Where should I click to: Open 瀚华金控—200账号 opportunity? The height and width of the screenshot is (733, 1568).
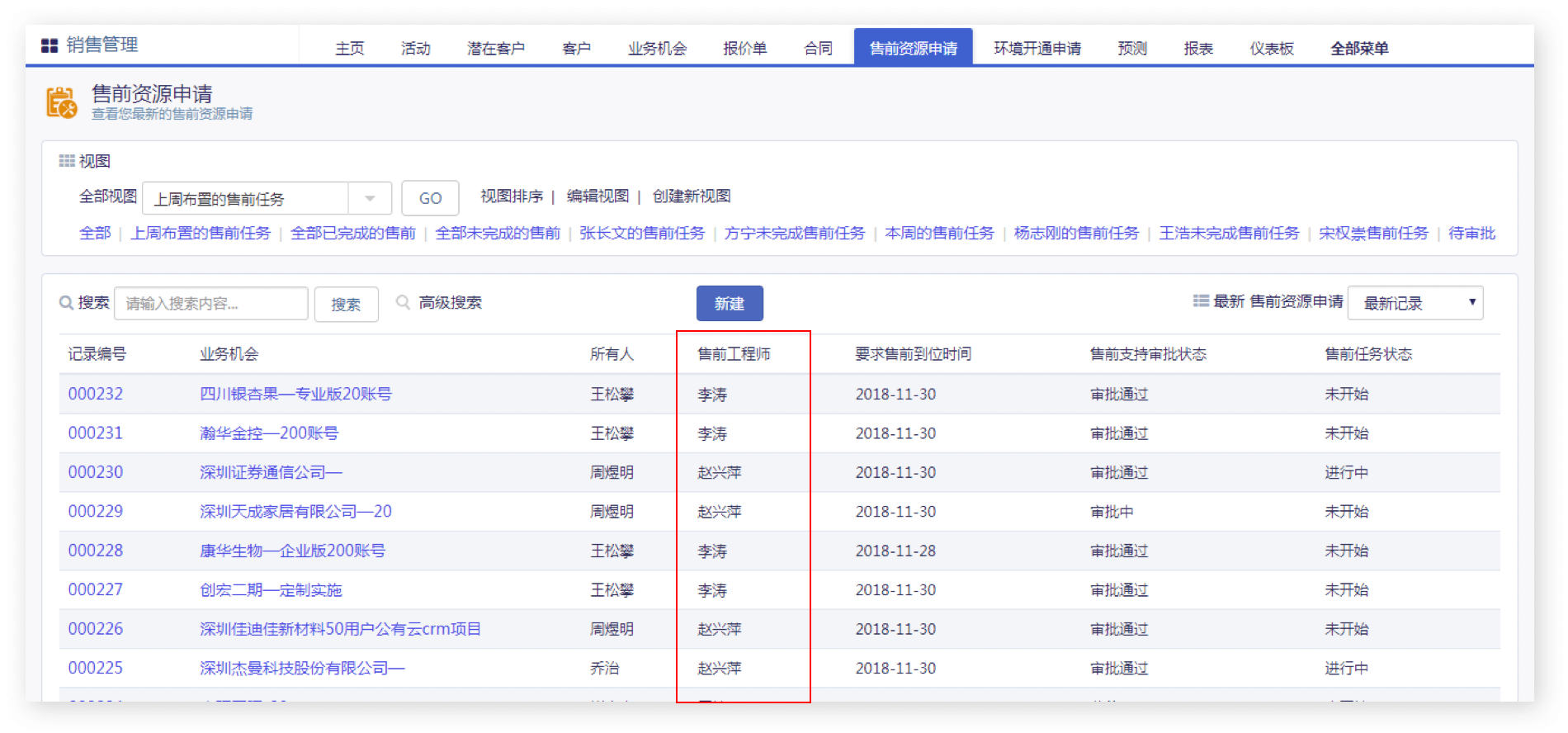point(269,433)
